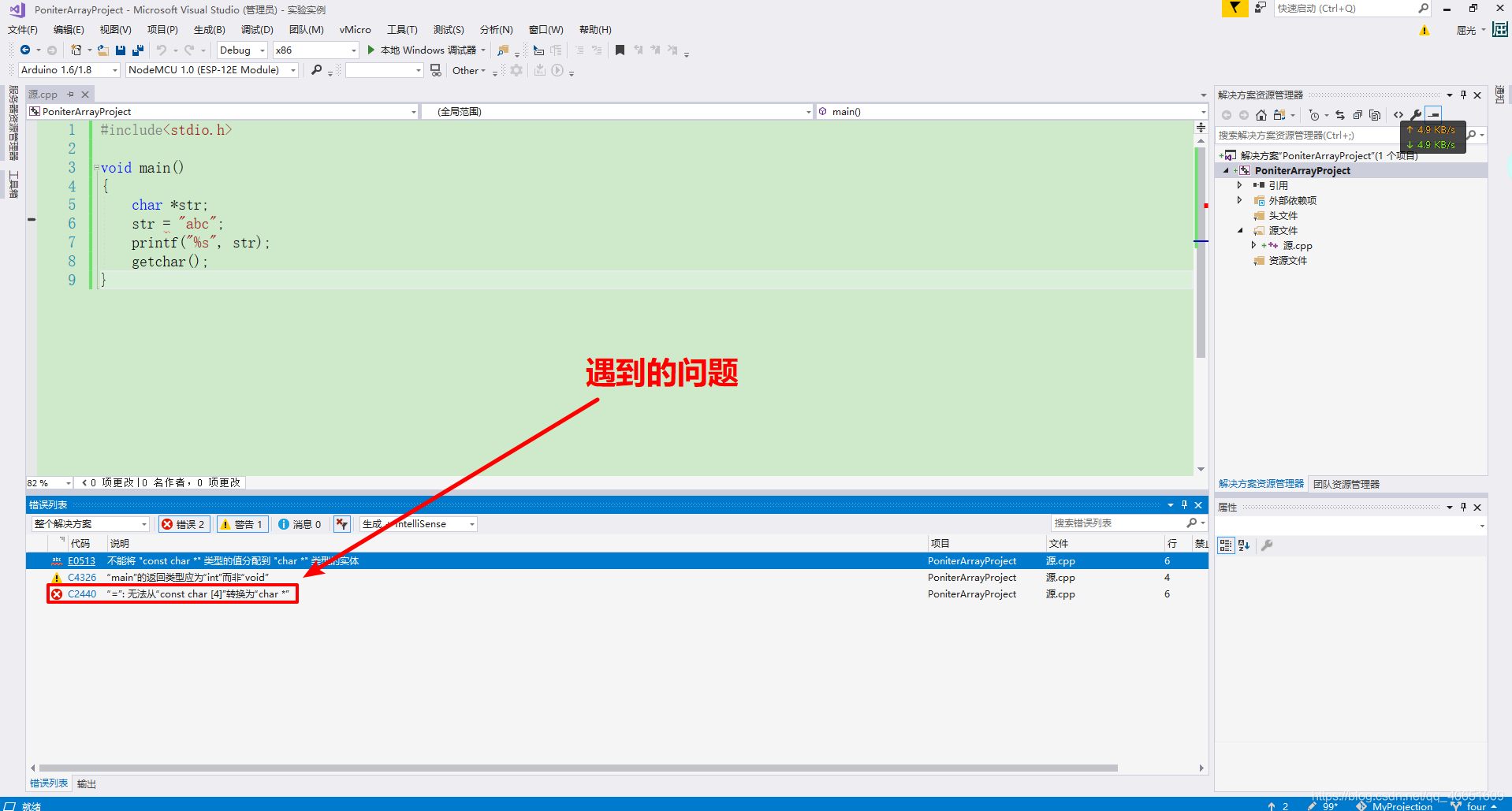Toggle a bookmark with the bookmark icon
Image resolution: width=1512 pixels, height=811 pixels.
620,50
